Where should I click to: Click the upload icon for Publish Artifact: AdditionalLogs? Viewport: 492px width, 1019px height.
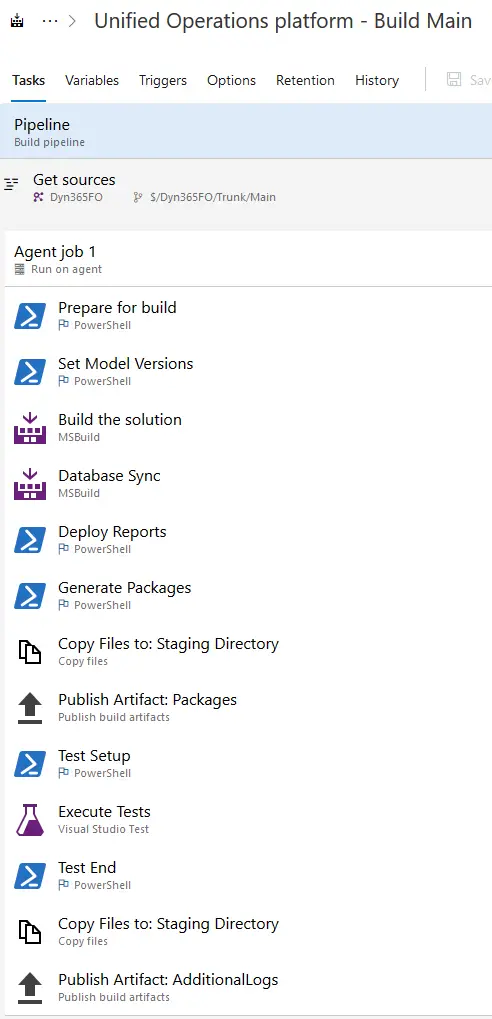coord(30,988)
